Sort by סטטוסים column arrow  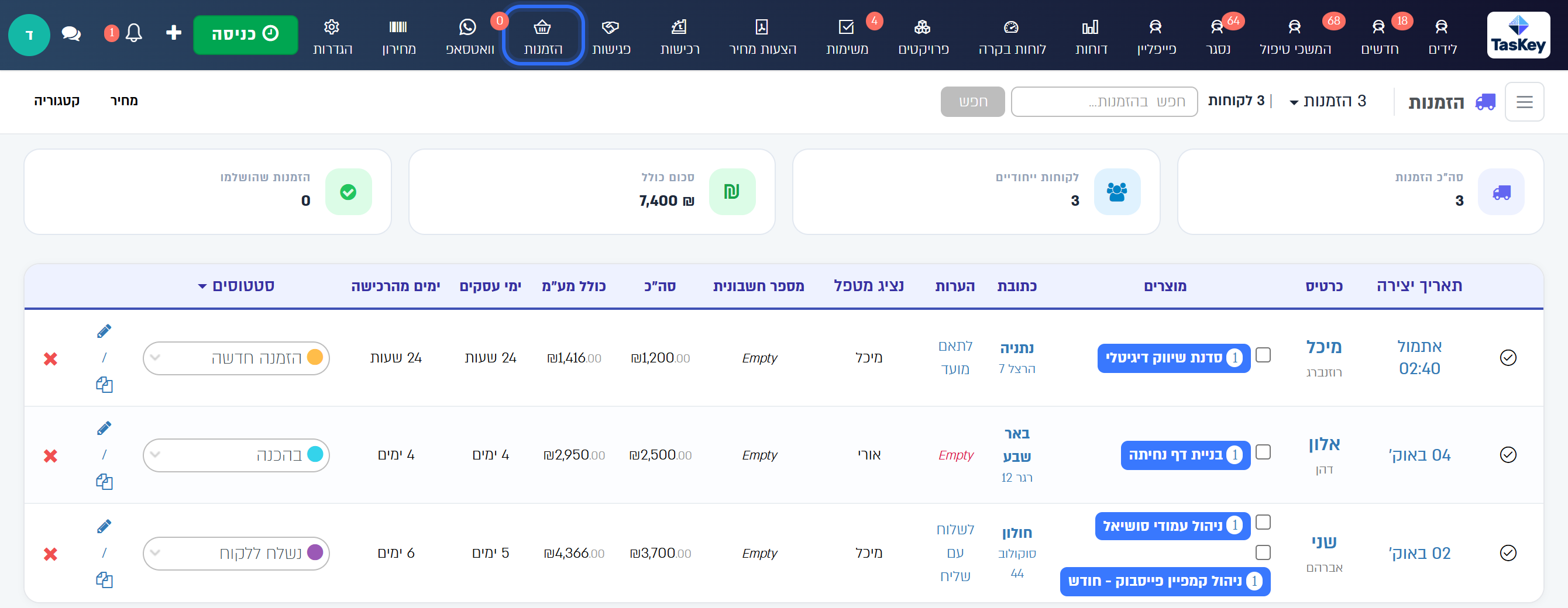(x=202, y=286)
